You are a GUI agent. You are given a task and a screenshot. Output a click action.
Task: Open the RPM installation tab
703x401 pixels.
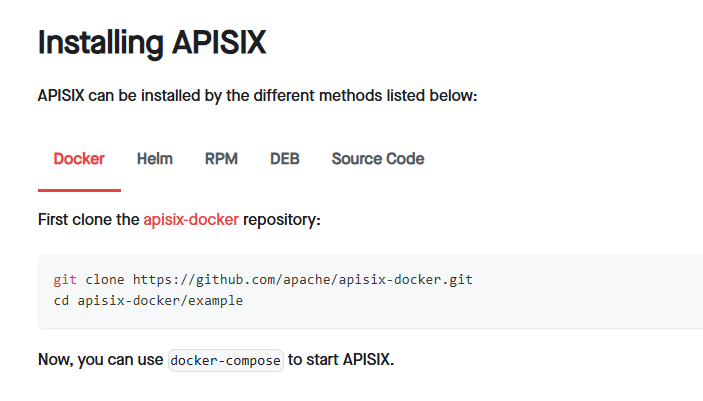coord(221,159)
